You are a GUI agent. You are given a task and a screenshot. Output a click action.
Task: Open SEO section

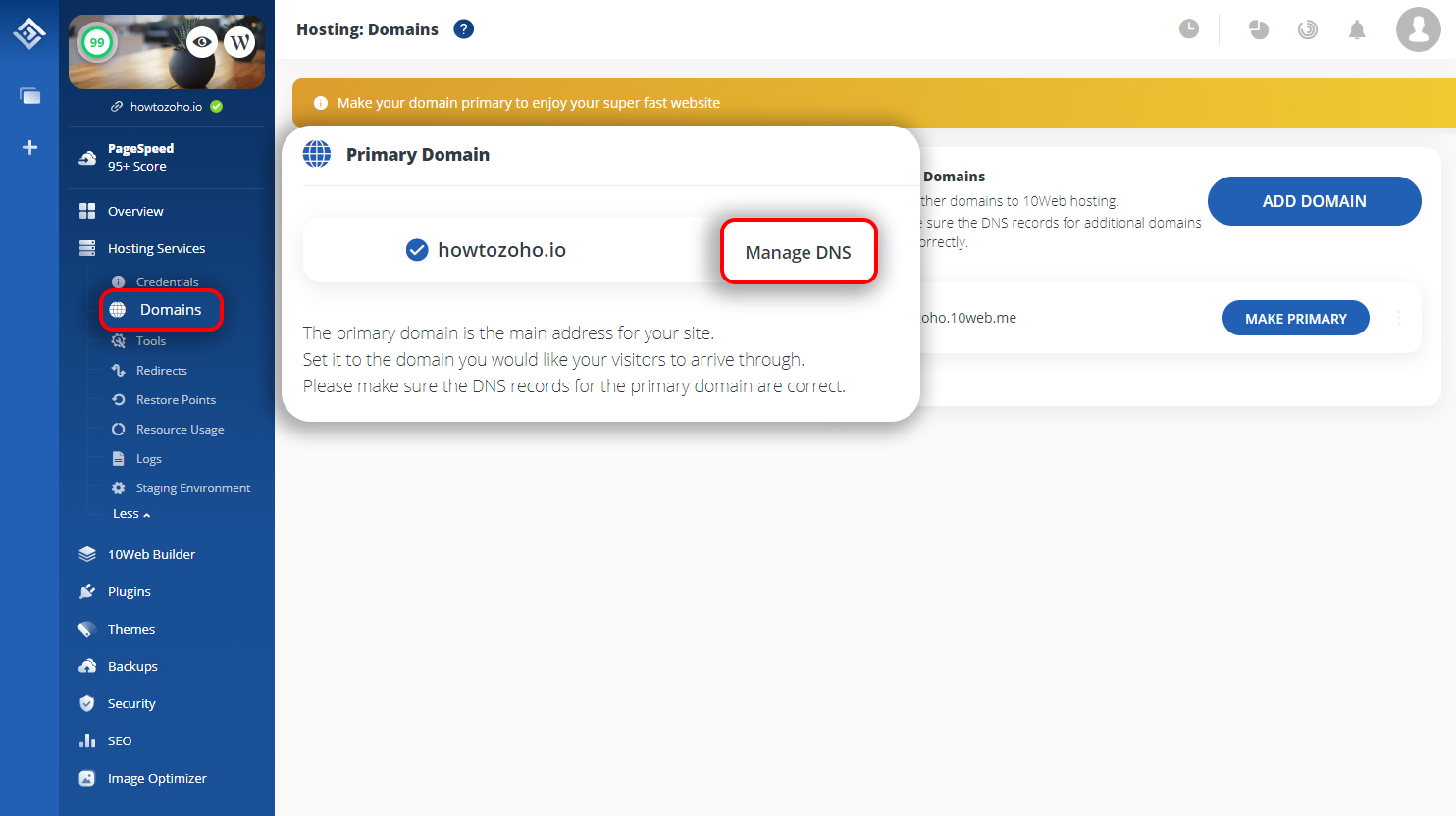pos(120,740)
